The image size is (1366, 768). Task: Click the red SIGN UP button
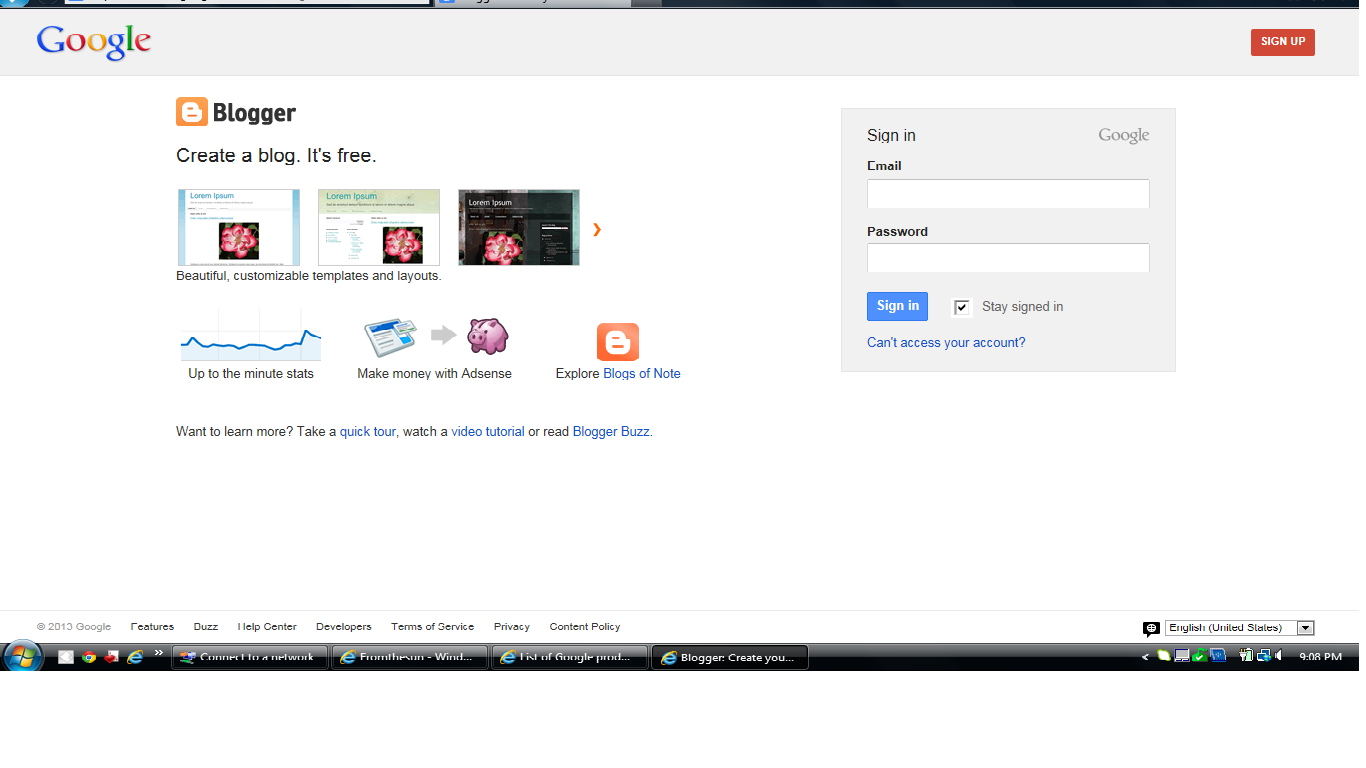pyautogui.click(x=1283, y=42)
